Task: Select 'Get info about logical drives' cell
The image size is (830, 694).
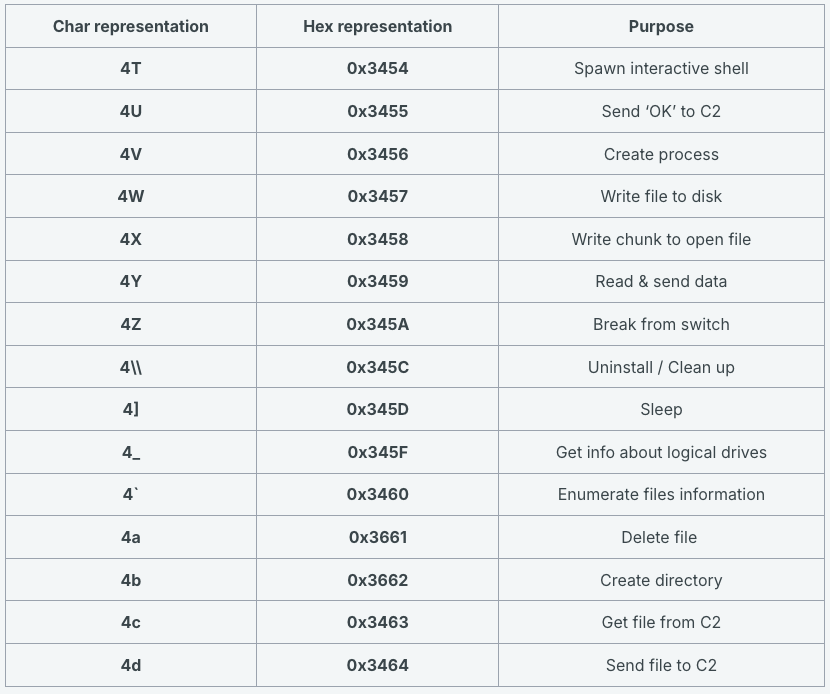Action: pos(661,453)
